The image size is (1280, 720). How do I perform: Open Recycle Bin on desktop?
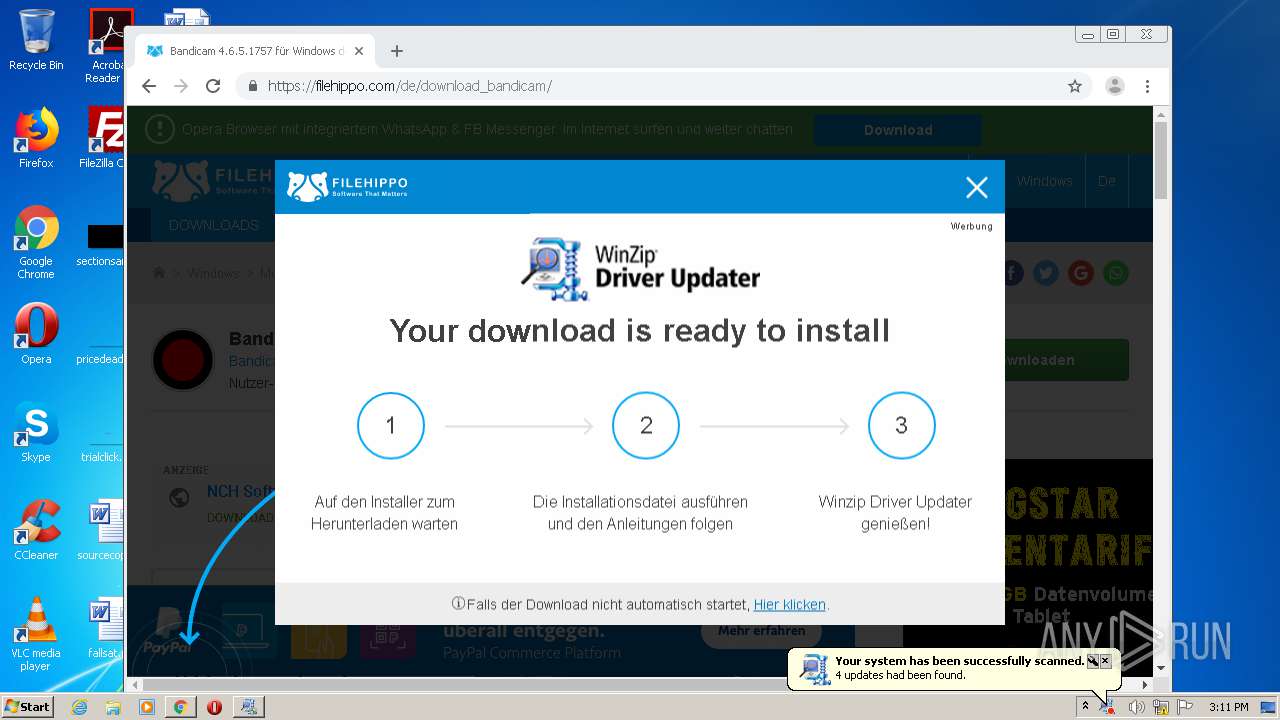36,40
